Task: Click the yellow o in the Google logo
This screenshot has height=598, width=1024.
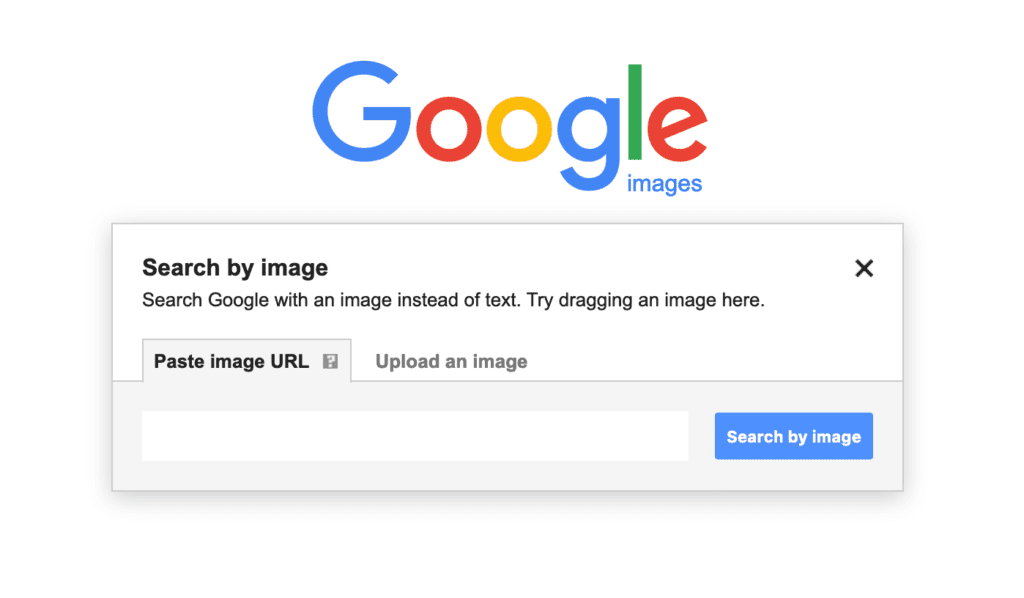Action: pyautogui.click(x=519, y=129)
